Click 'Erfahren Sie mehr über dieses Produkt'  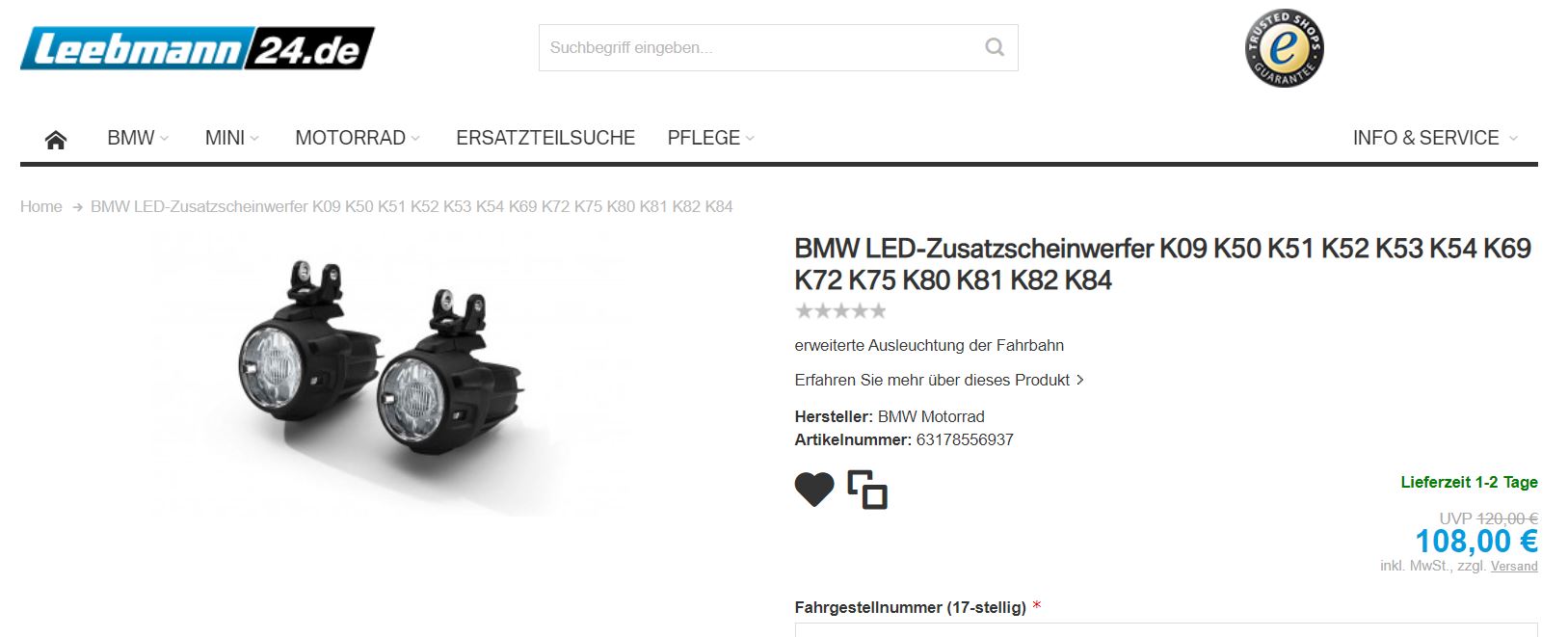point(939,380)
